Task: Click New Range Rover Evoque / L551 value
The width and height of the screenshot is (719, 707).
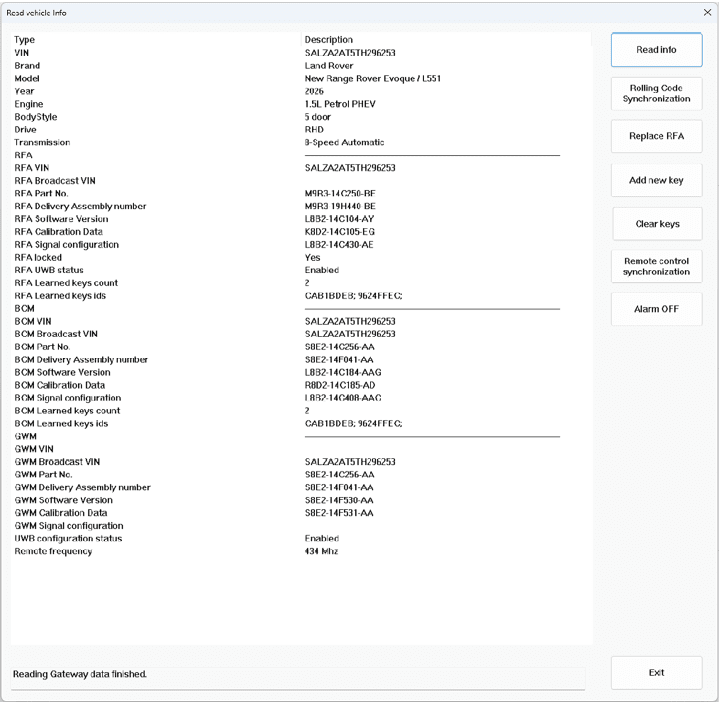Action: 372,78
